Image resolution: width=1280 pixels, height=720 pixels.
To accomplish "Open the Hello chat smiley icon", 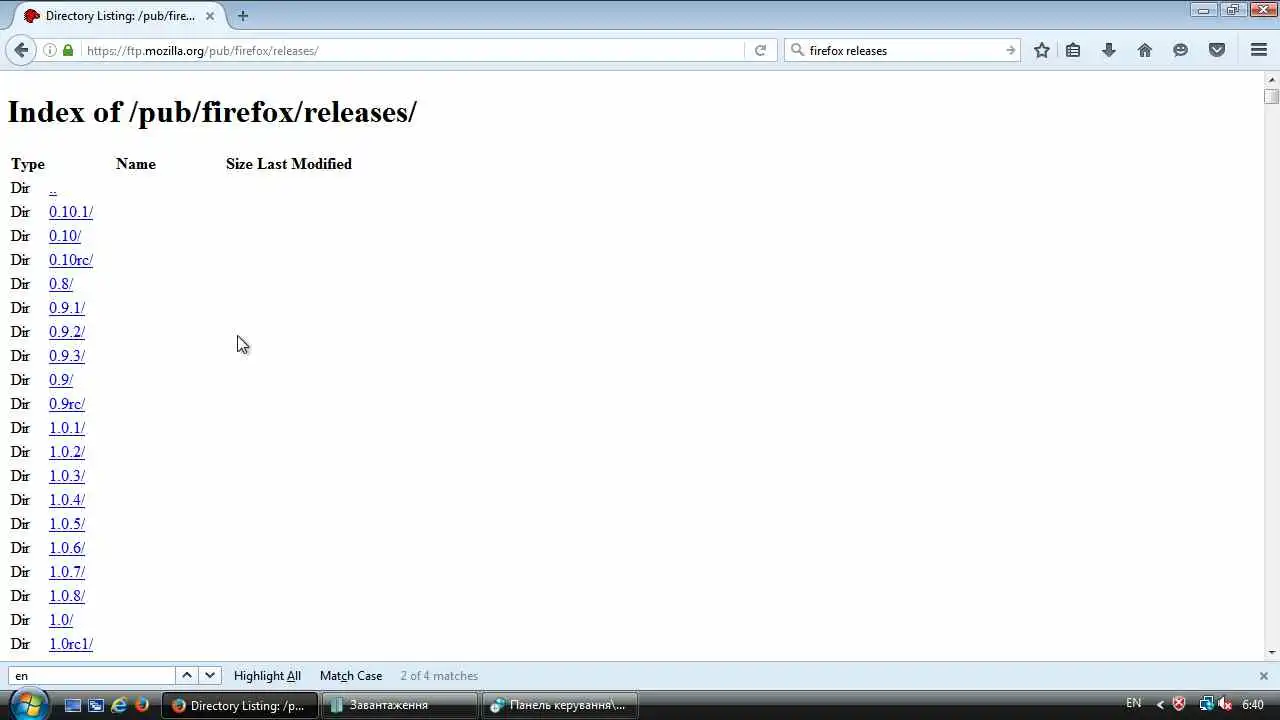I will click(x=1181, y=50).
